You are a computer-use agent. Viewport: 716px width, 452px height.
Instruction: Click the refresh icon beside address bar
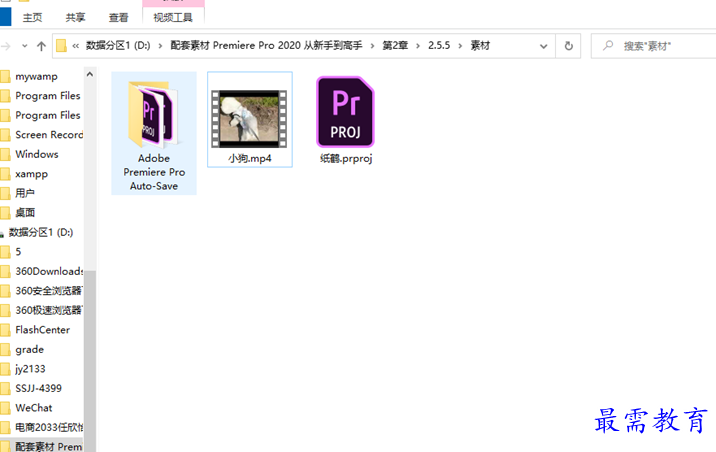pyautogui.click(x=569, y=46)
